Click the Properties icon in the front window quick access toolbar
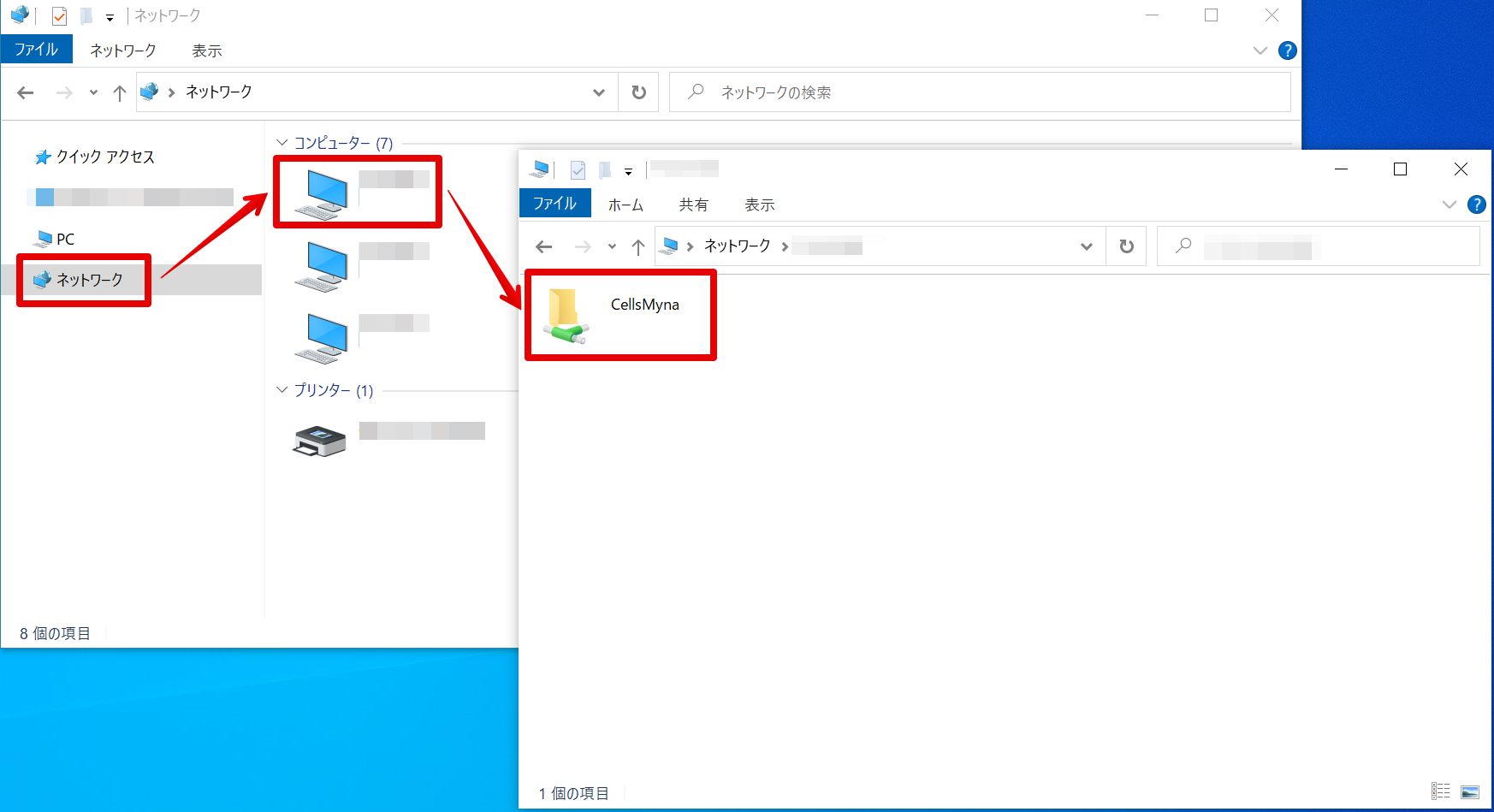This screenshot has width=1494, height=812. click(x=578, y=170)
